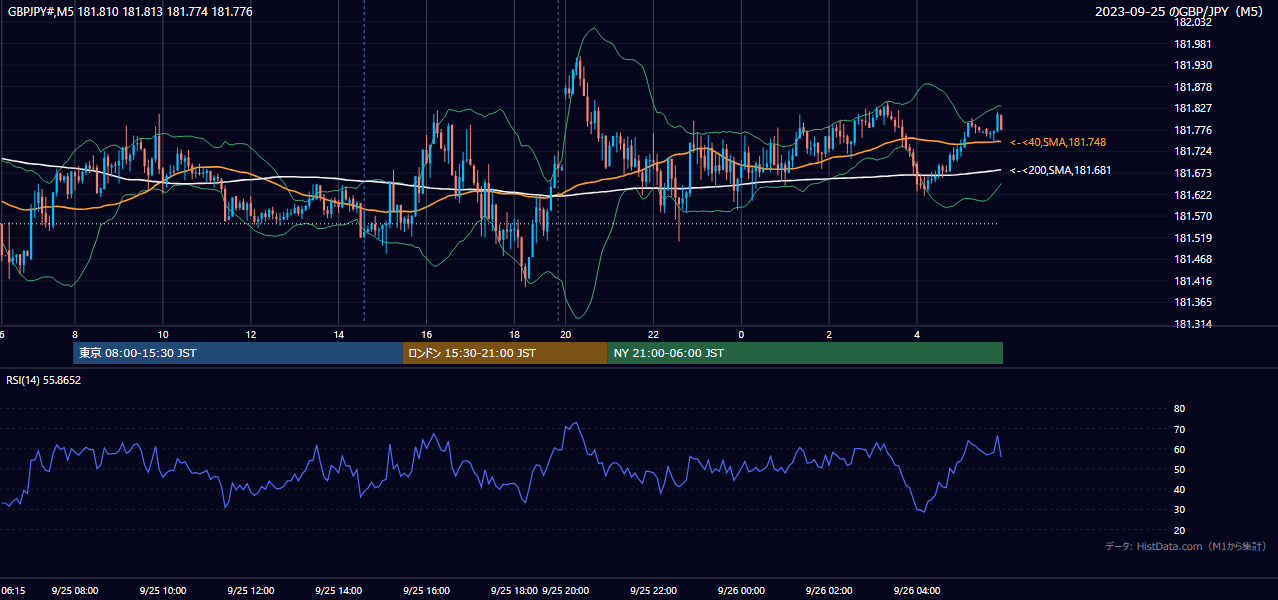This screenshot has width=1278, height=600.
Task: Click RSI scale value 20
Action: click(x=1179, y=530)
